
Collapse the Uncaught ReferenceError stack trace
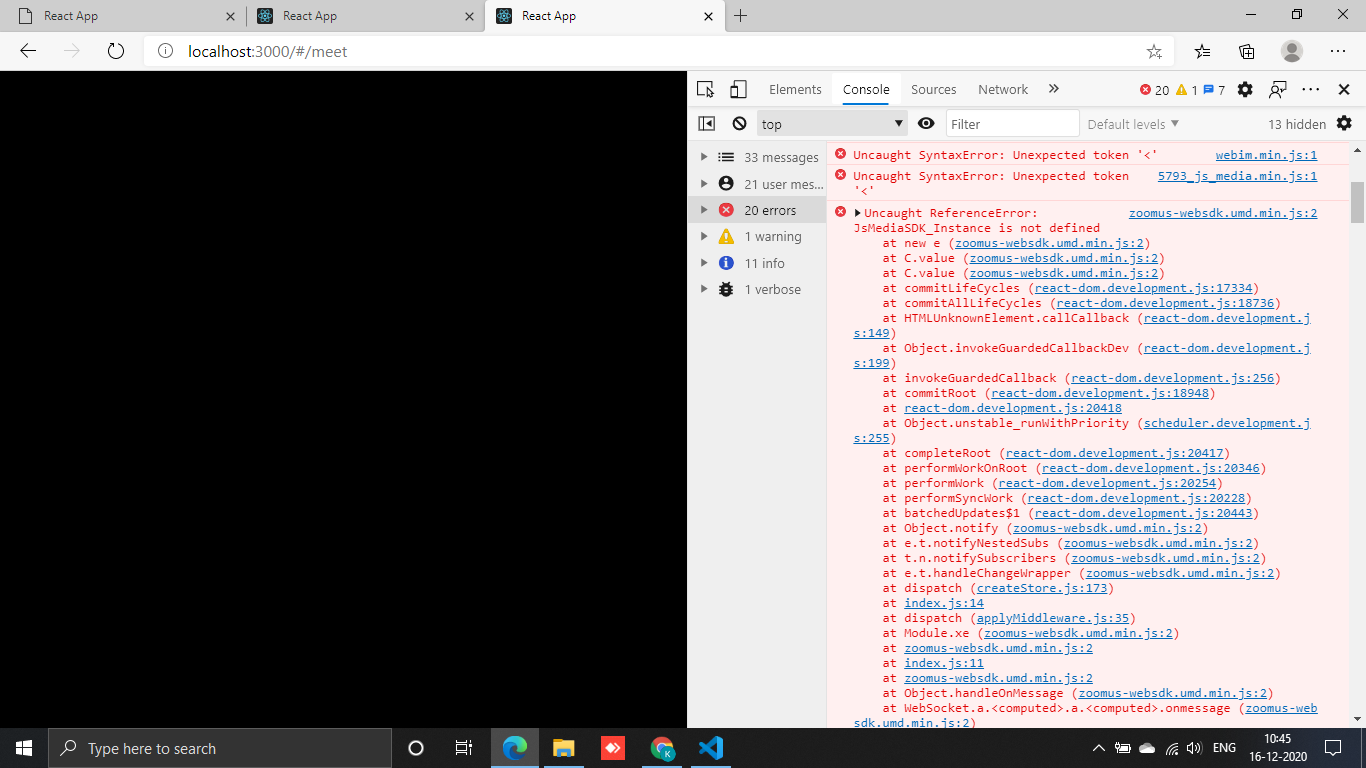tap(858, 213)
